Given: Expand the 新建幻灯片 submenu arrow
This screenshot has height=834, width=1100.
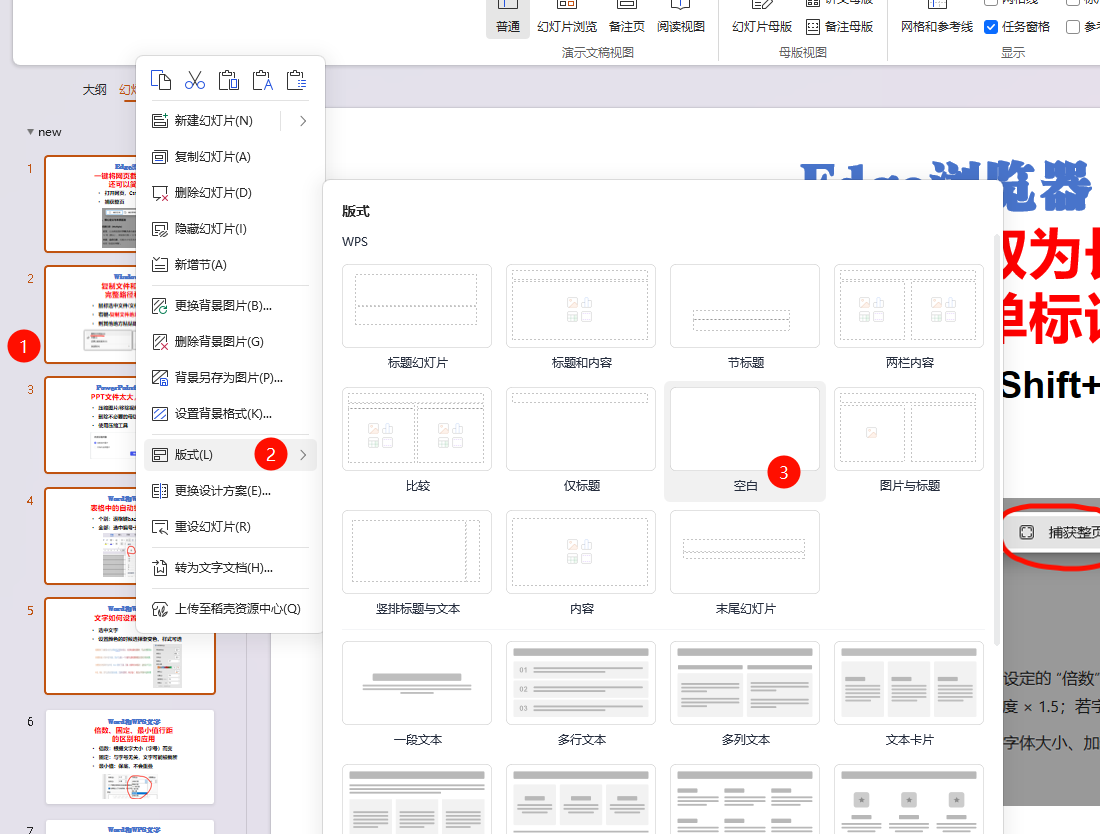Looking at the screenshot, I should point(303,121).
